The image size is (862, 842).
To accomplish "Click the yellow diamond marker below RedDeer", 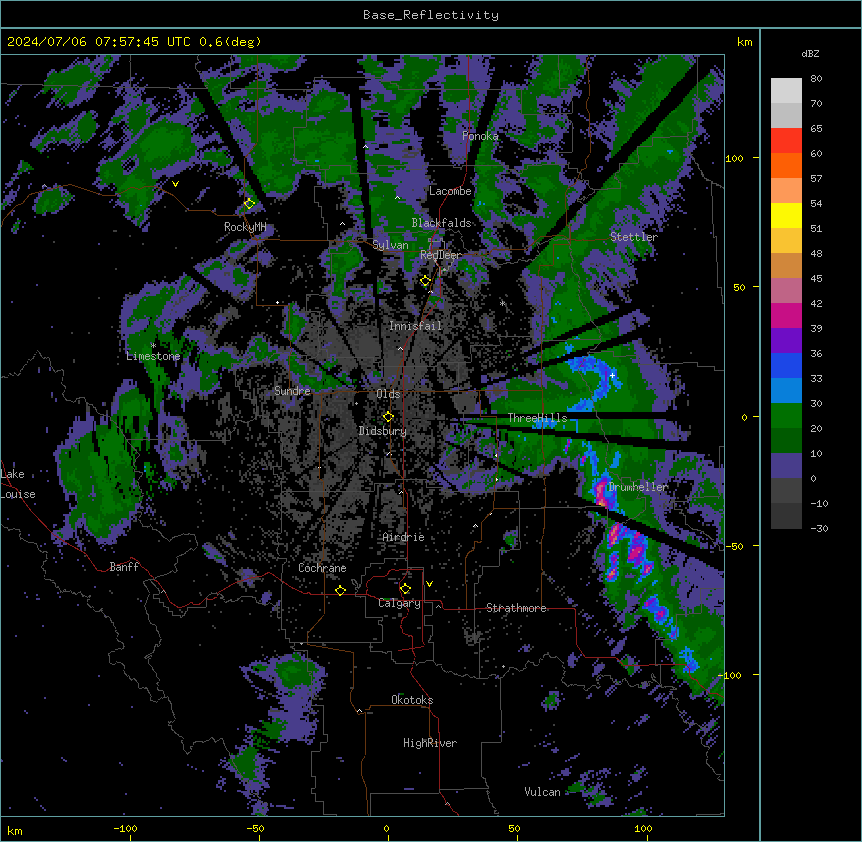I will click(x=425, y=281).
